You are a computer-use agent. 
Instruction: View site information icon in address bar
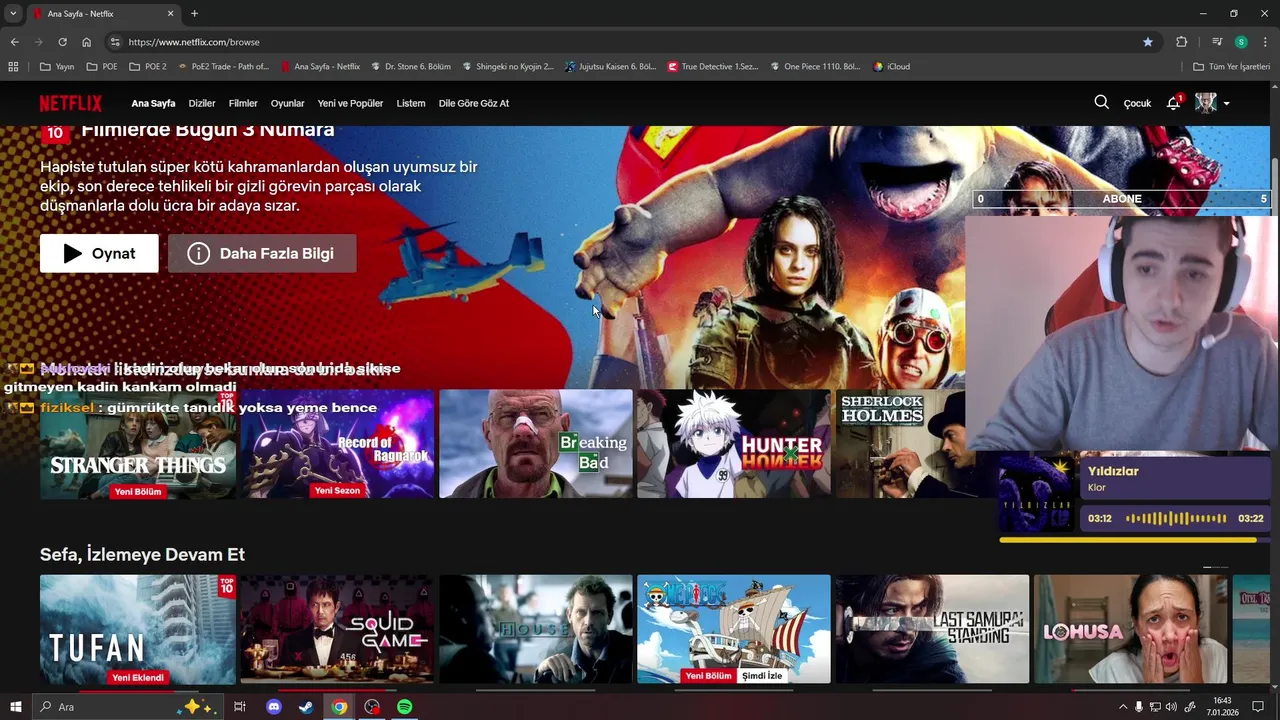[x=115, y=42]
